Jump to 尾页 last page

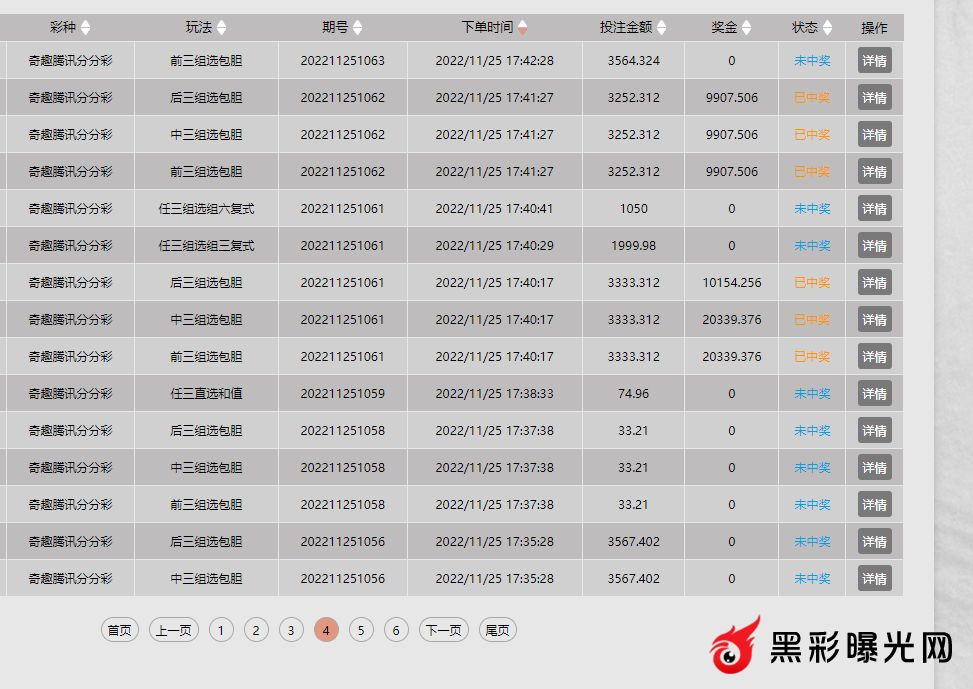tap(497, 630)
